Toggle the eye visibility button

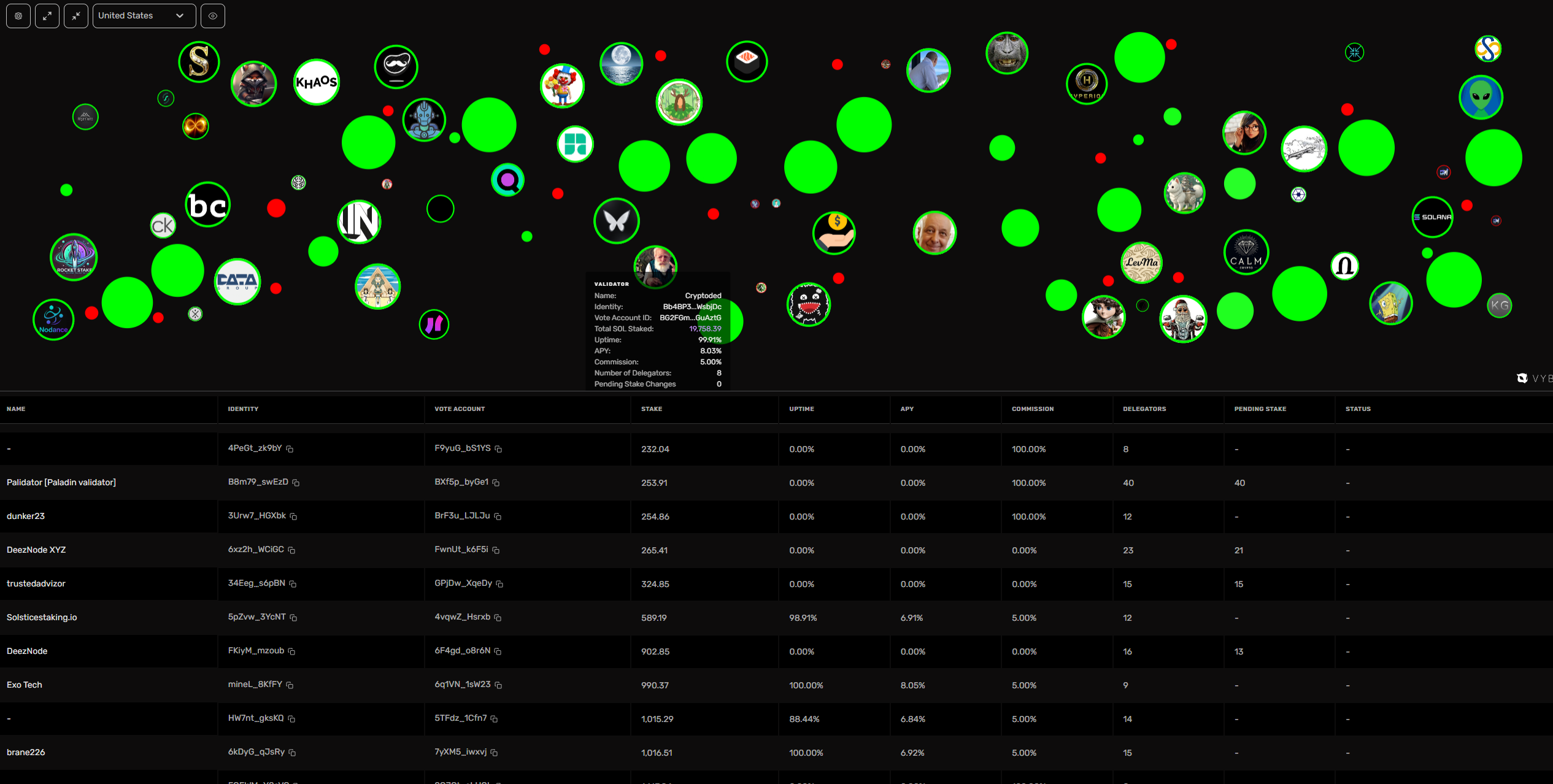[x=213, y=16]
